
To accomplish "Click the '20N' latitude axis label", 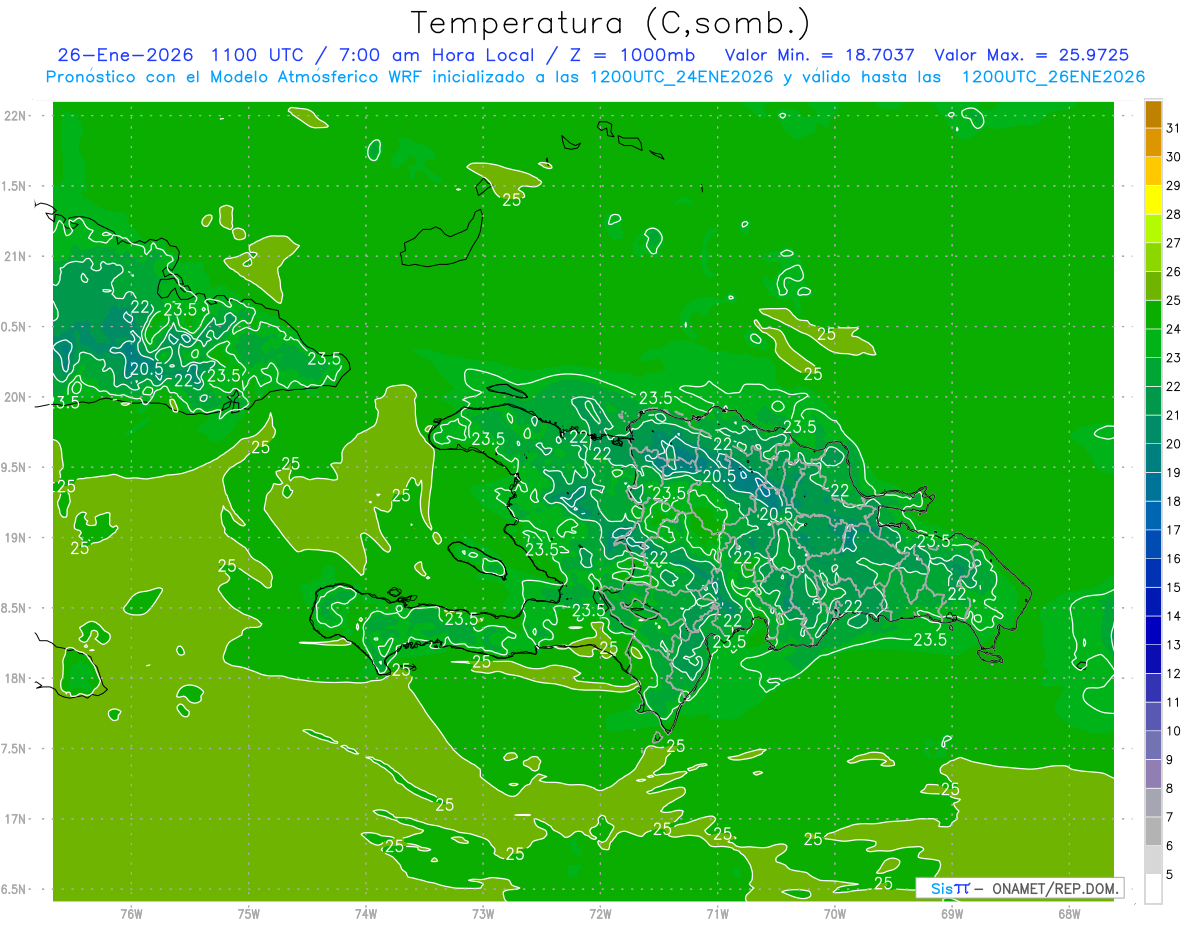I will pyautogui.click(x=16, y=397).
